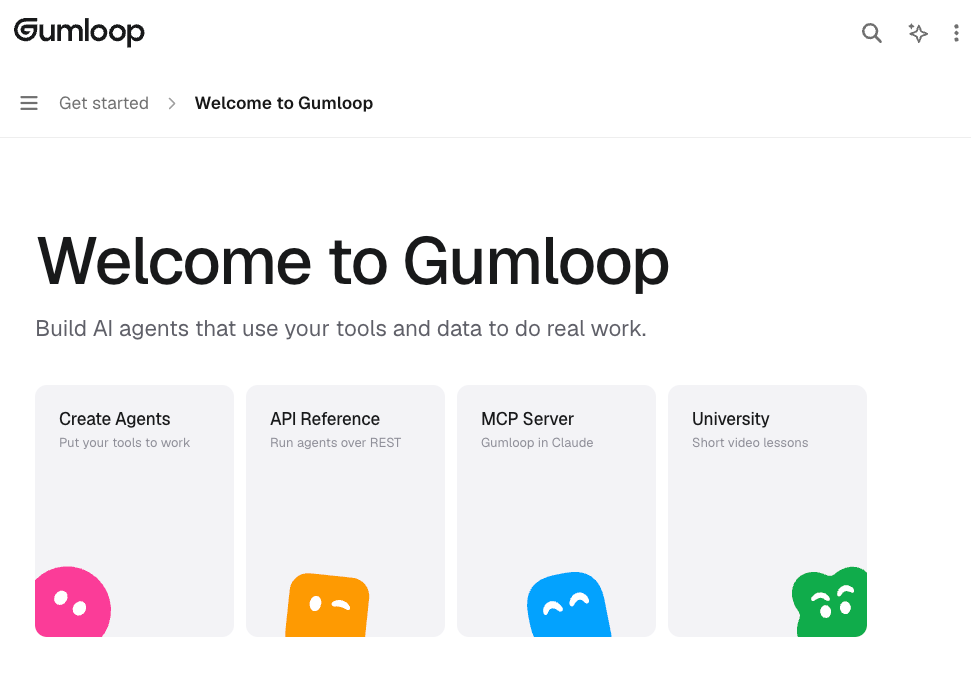Open the three-dot more options menu
Image resolution: width=971 pixels, height=678 pixels.
(956, 33)
